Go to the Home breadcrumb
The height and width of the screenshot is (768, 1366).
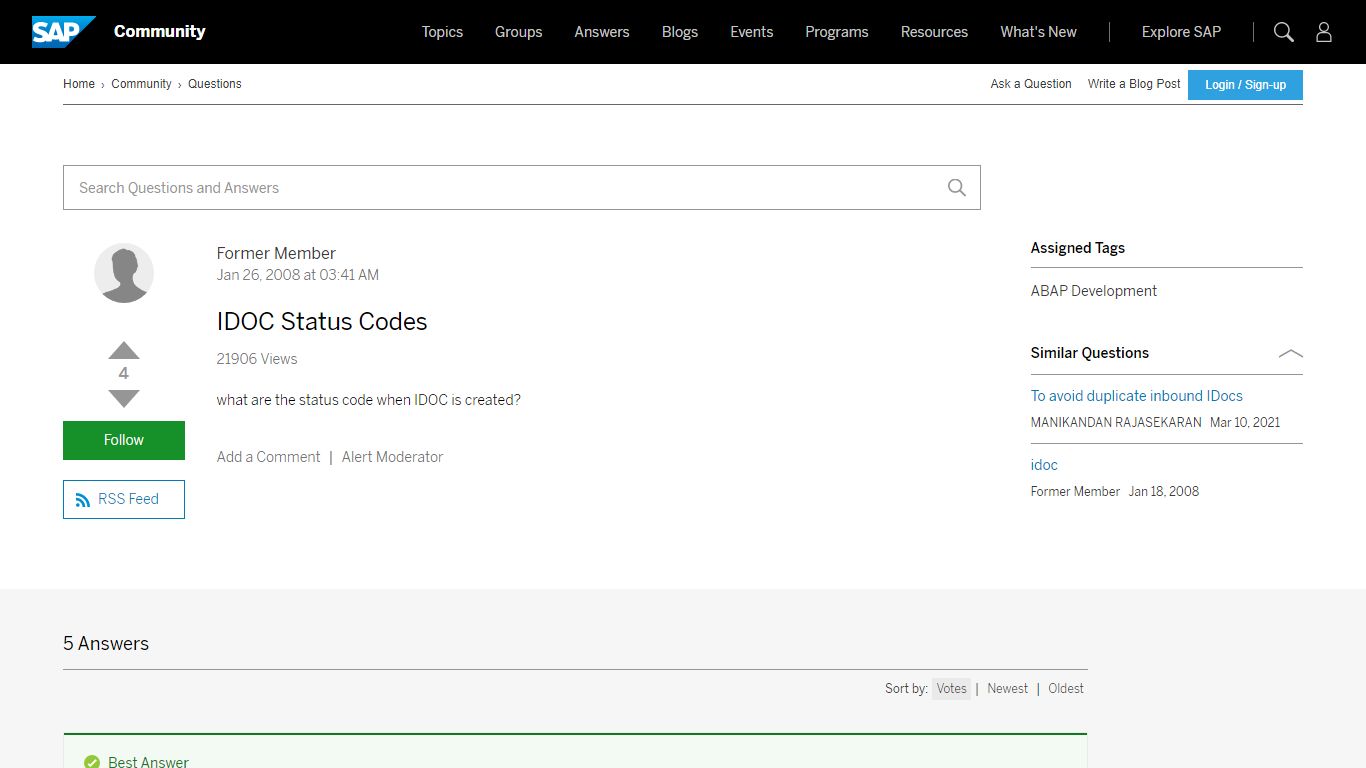(x=79, y=84)
